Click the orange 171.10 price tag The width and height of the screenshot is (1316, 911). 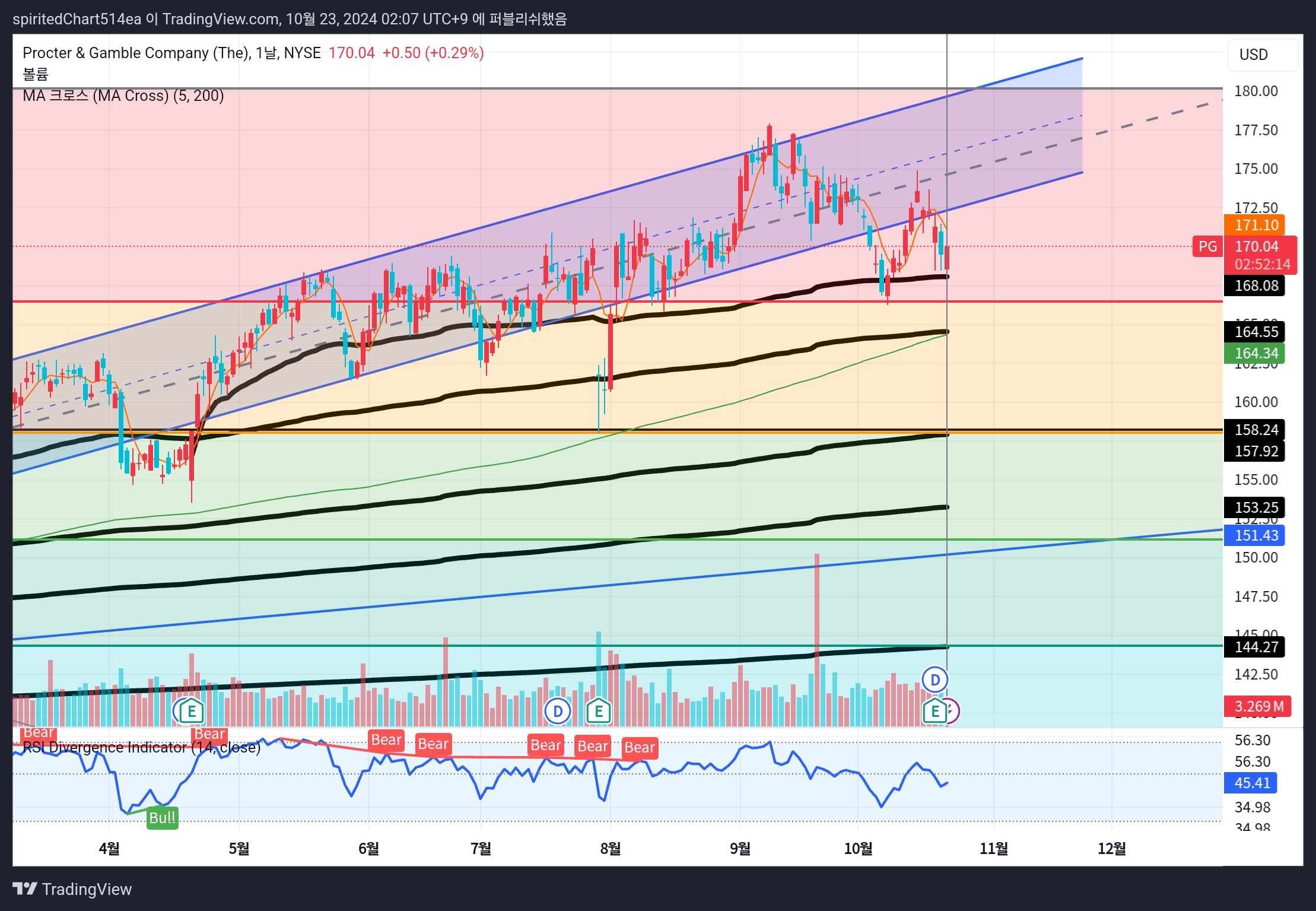click(1254, 225)
